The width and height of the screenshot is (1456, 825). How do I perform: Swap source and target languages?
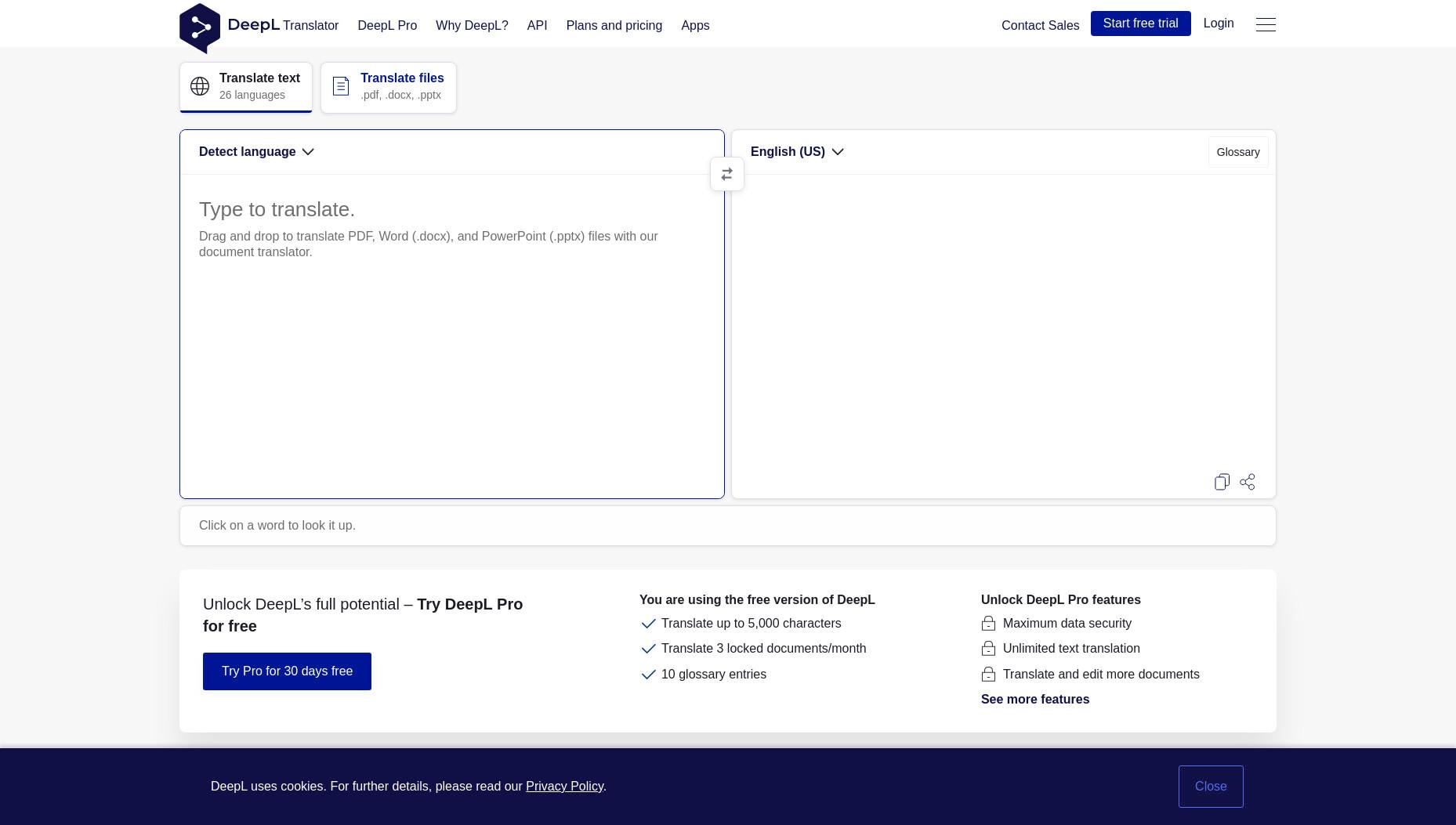727,174
